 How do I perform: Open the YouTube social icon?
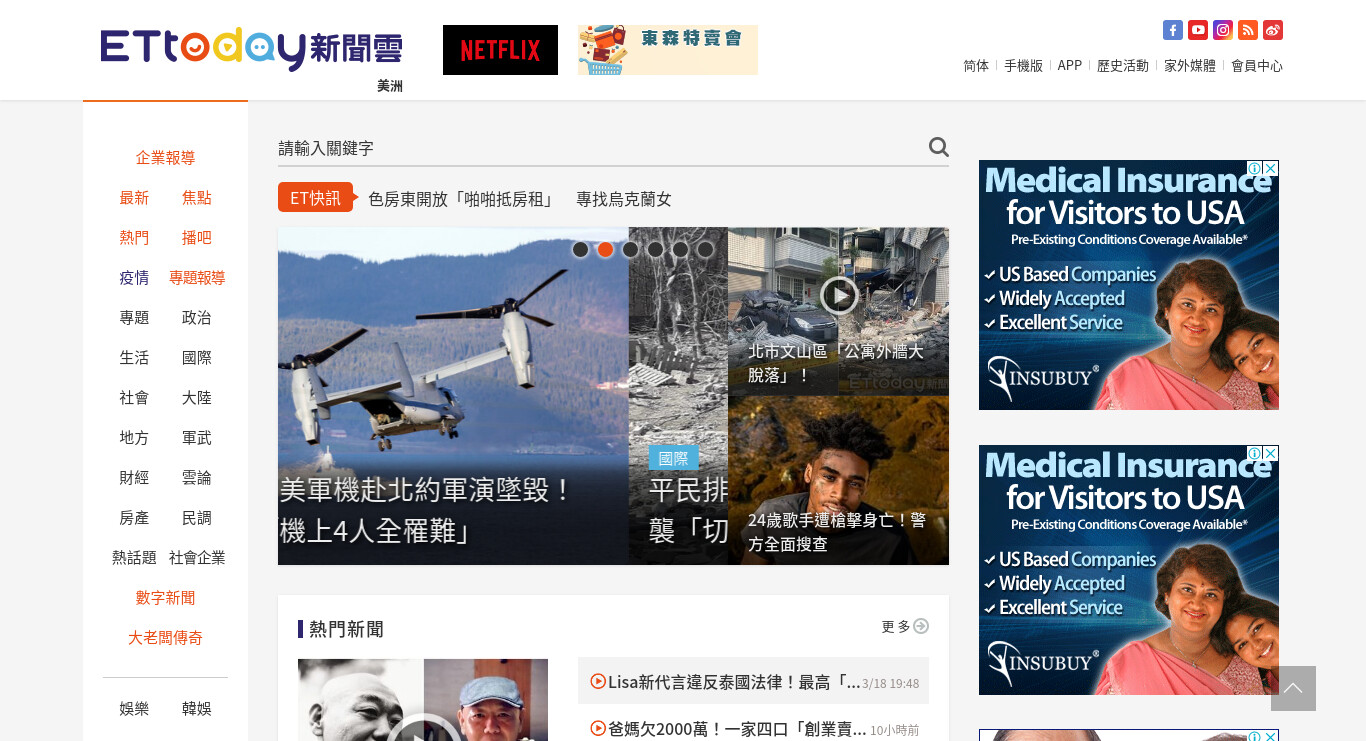point(1198,30)
